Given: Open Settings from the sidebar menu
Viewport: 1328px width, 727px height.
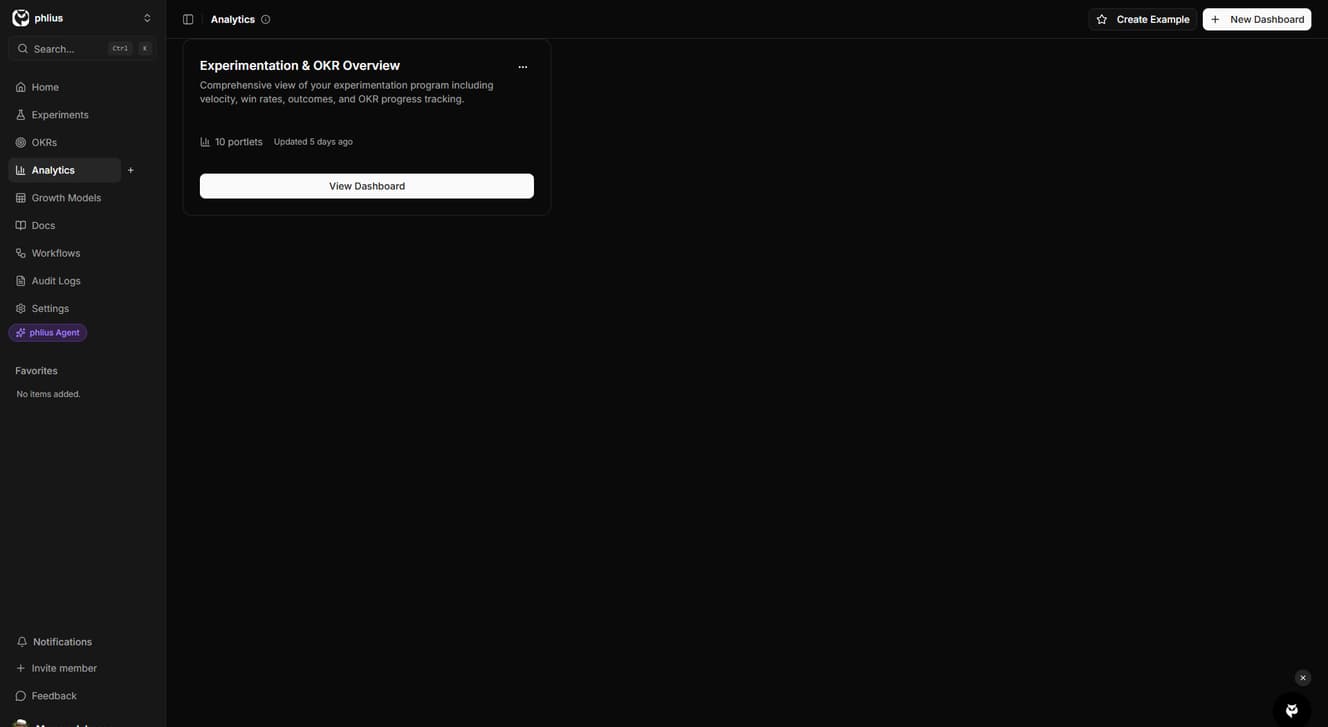Looking at the screenshot, I should coord(32,308).
